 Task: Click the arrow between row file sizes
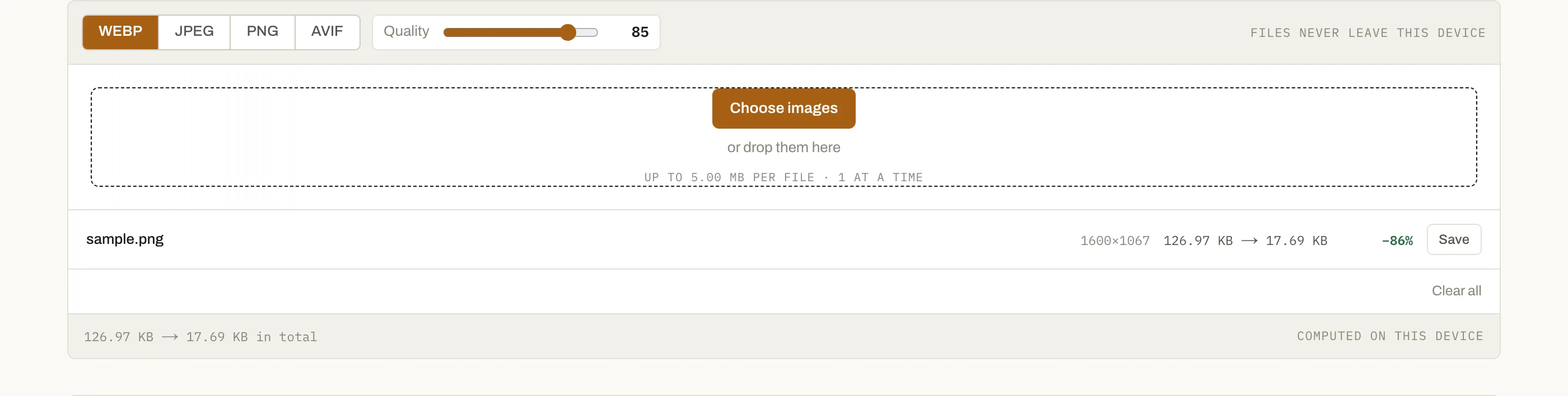pyautogui.click(x=1249, y=241)
